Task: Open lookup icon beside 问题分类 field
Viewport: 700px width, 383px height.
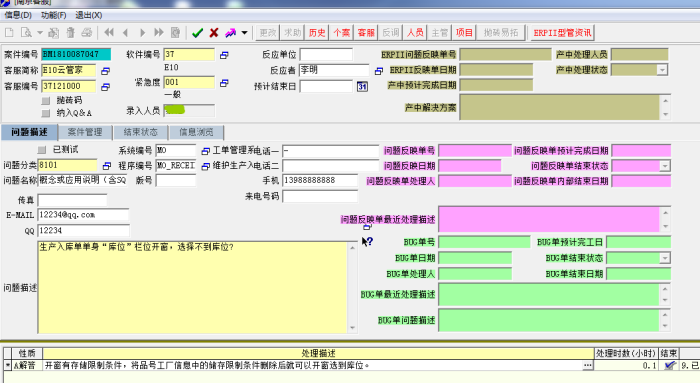Action: point(107,166)
